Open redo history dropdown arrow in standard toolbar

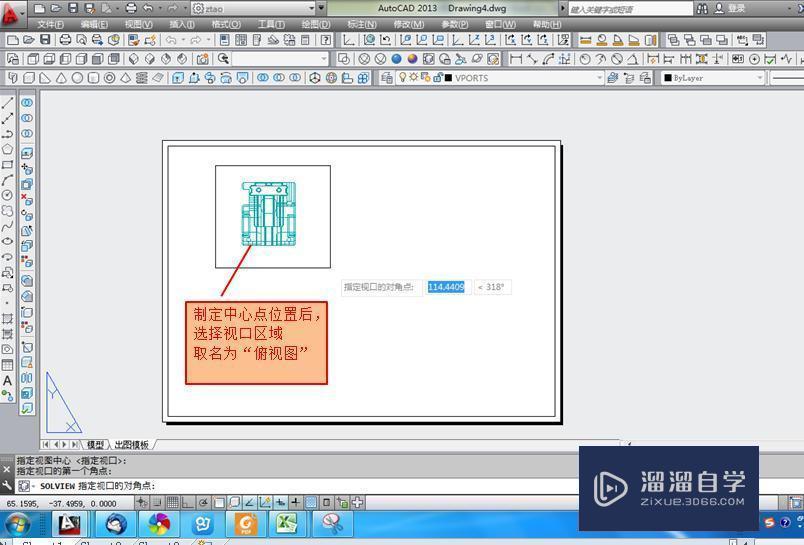[208, 40]
